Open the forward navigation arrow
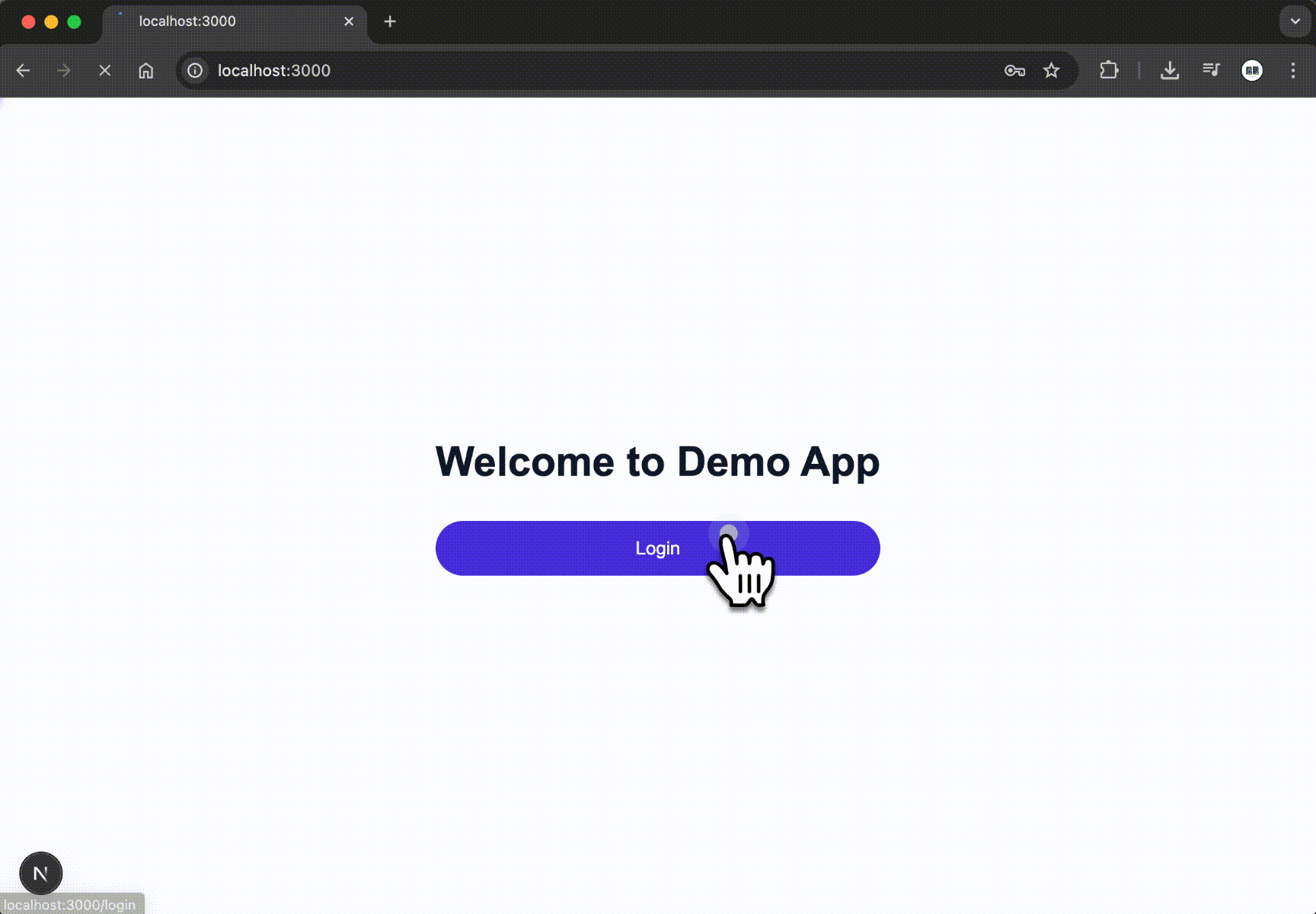Viewport: 1316px width, 914px height. [x=64, y=70]
